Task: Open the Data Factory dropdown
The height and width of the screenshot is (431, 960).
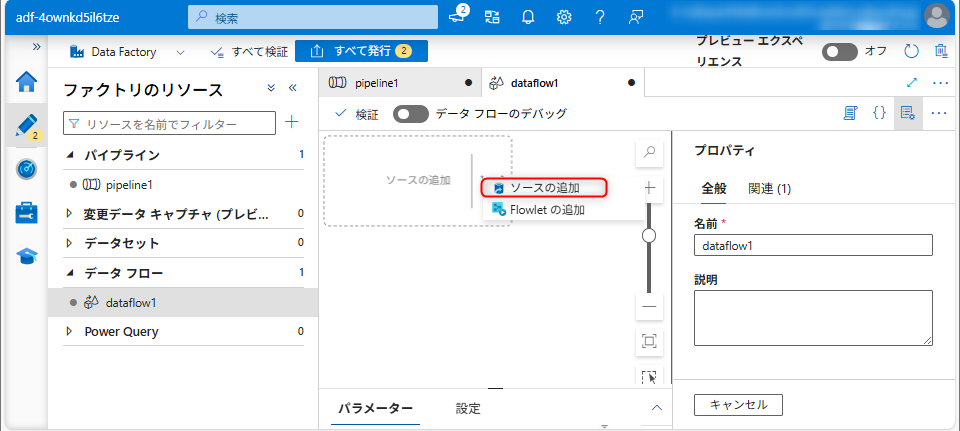Action: click(180, 51)
